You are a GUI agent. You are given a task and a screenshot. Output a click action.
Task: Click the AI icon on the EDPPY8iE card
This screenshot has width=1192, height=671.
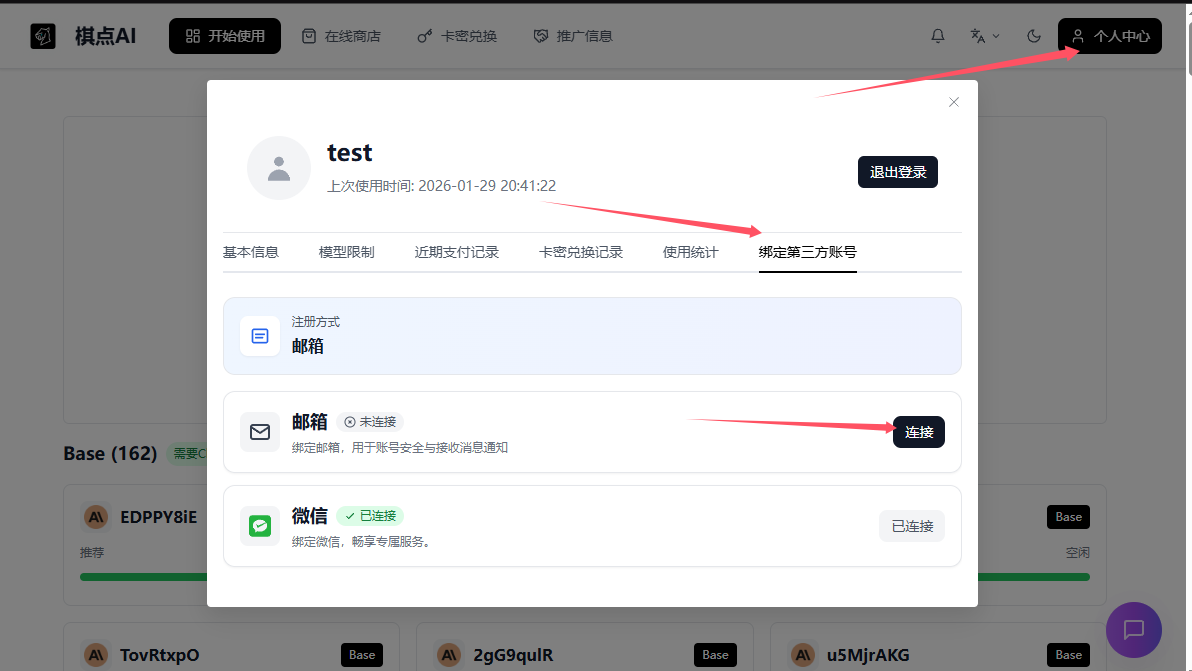pyautogui.click(x=95, y=516)
